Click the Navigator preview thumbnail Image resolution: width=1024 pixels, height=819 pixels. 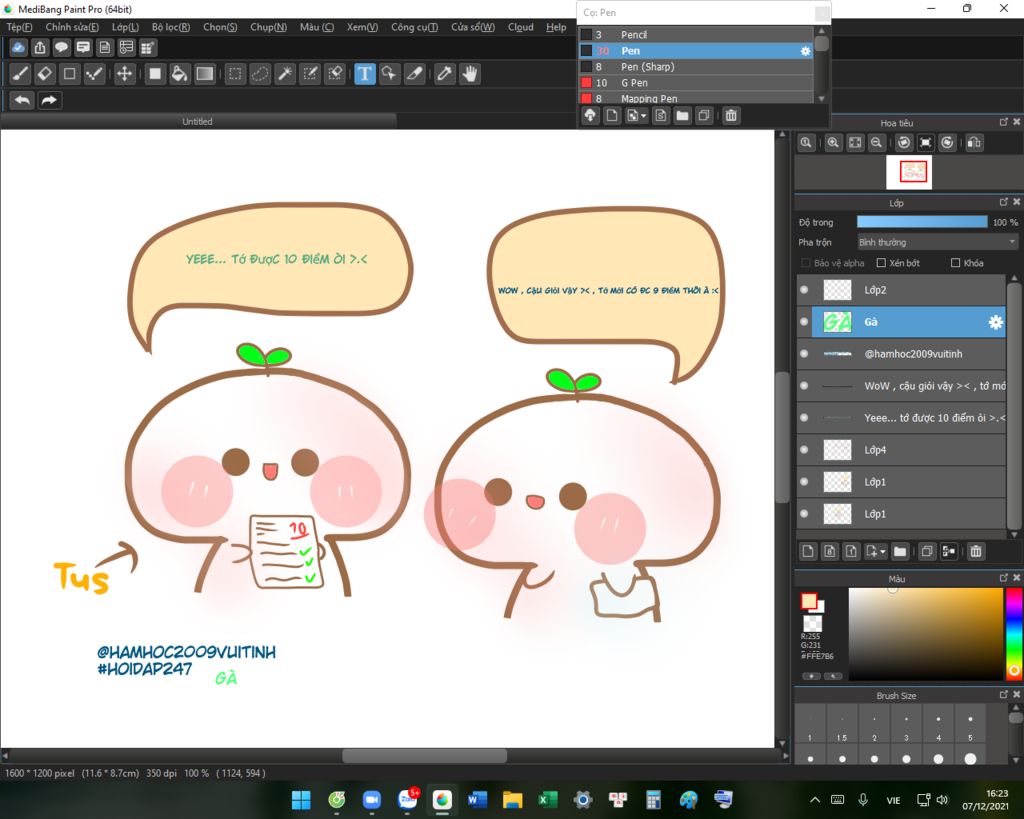(908, 172)
